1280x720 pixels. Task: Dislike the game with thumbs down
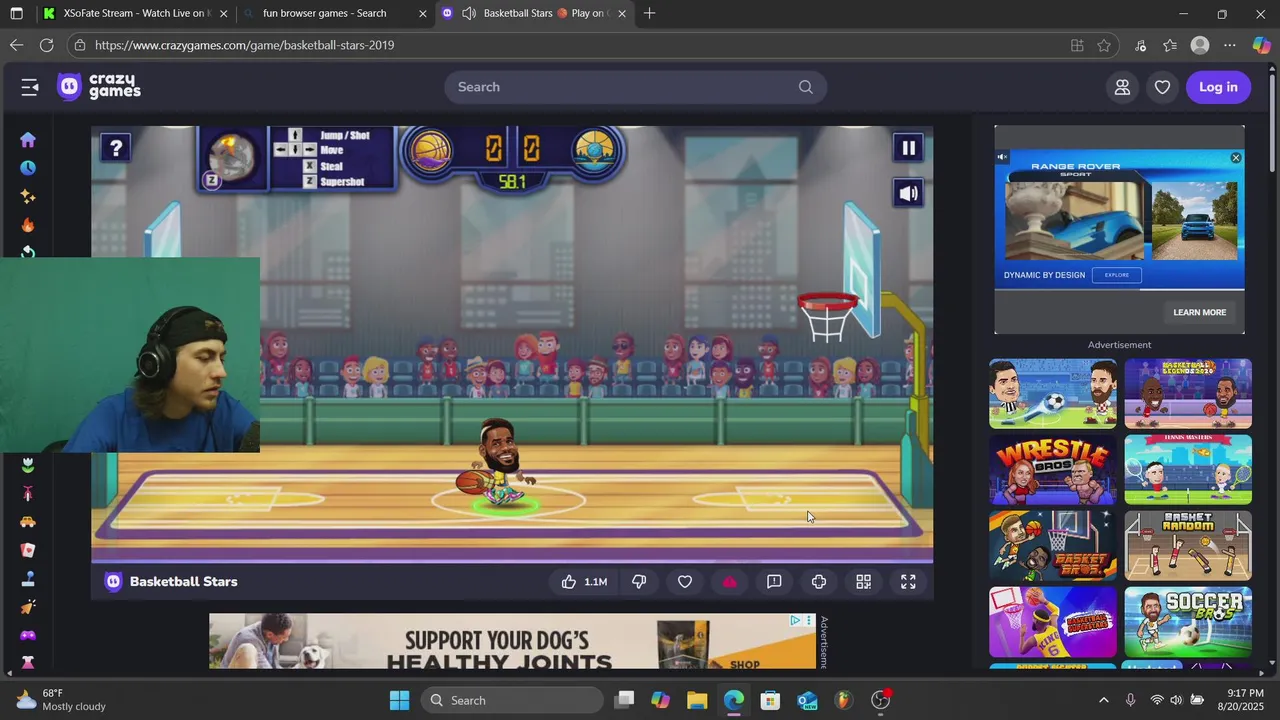639,582
